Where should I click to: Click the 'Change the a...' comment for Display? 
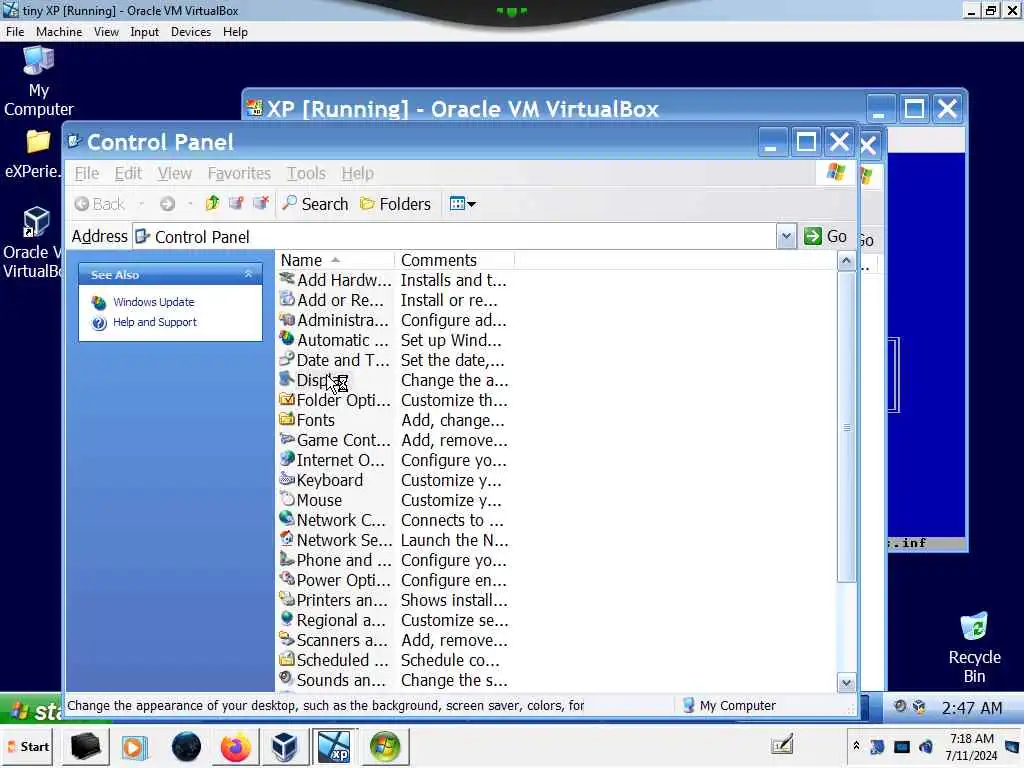click(455, 380)
